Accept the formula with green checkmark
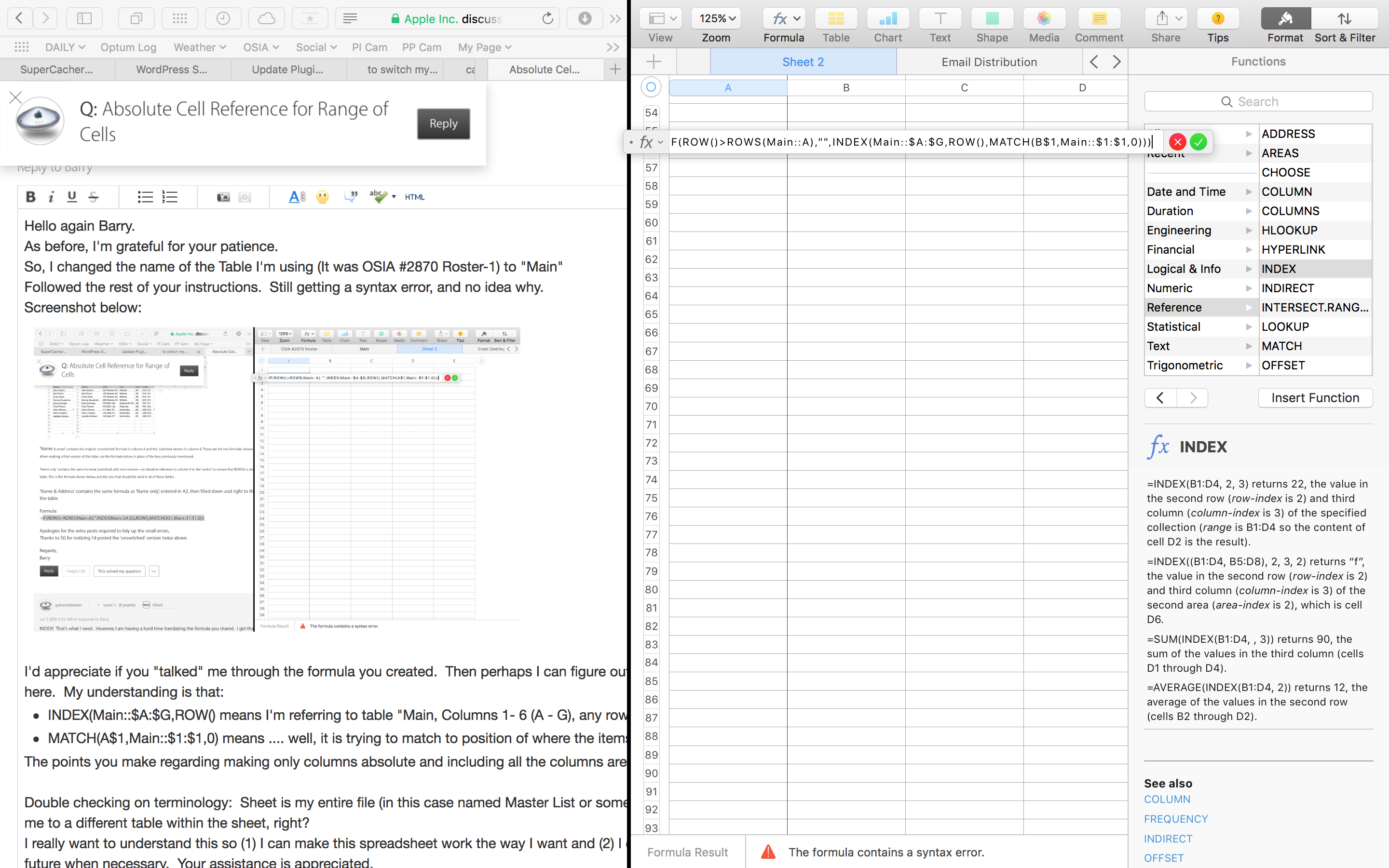The height and width of the screenshot is (868, 1389). point(1198,142)
